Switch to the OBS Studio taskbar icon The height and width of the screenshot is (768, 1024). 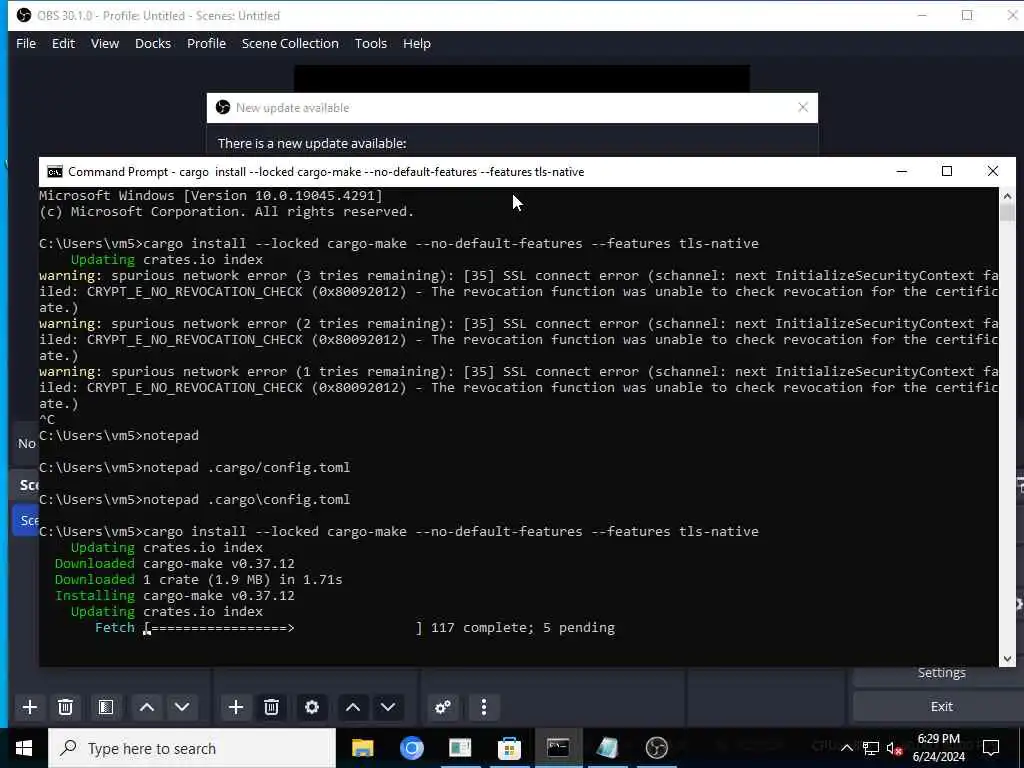(656, 748)
